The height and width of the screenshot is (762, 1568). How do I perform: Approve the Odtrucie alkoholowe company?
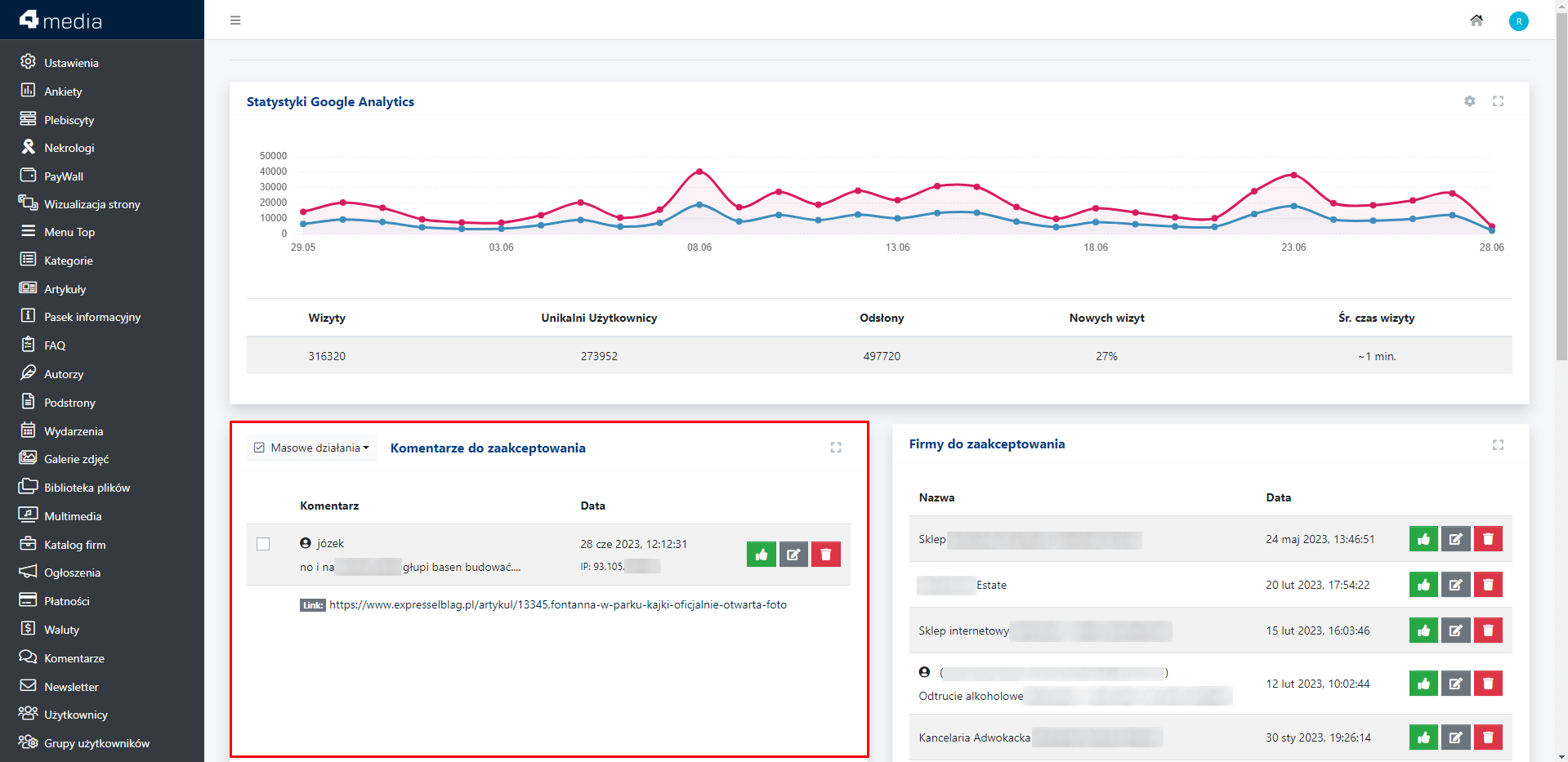click(1423, 684)
